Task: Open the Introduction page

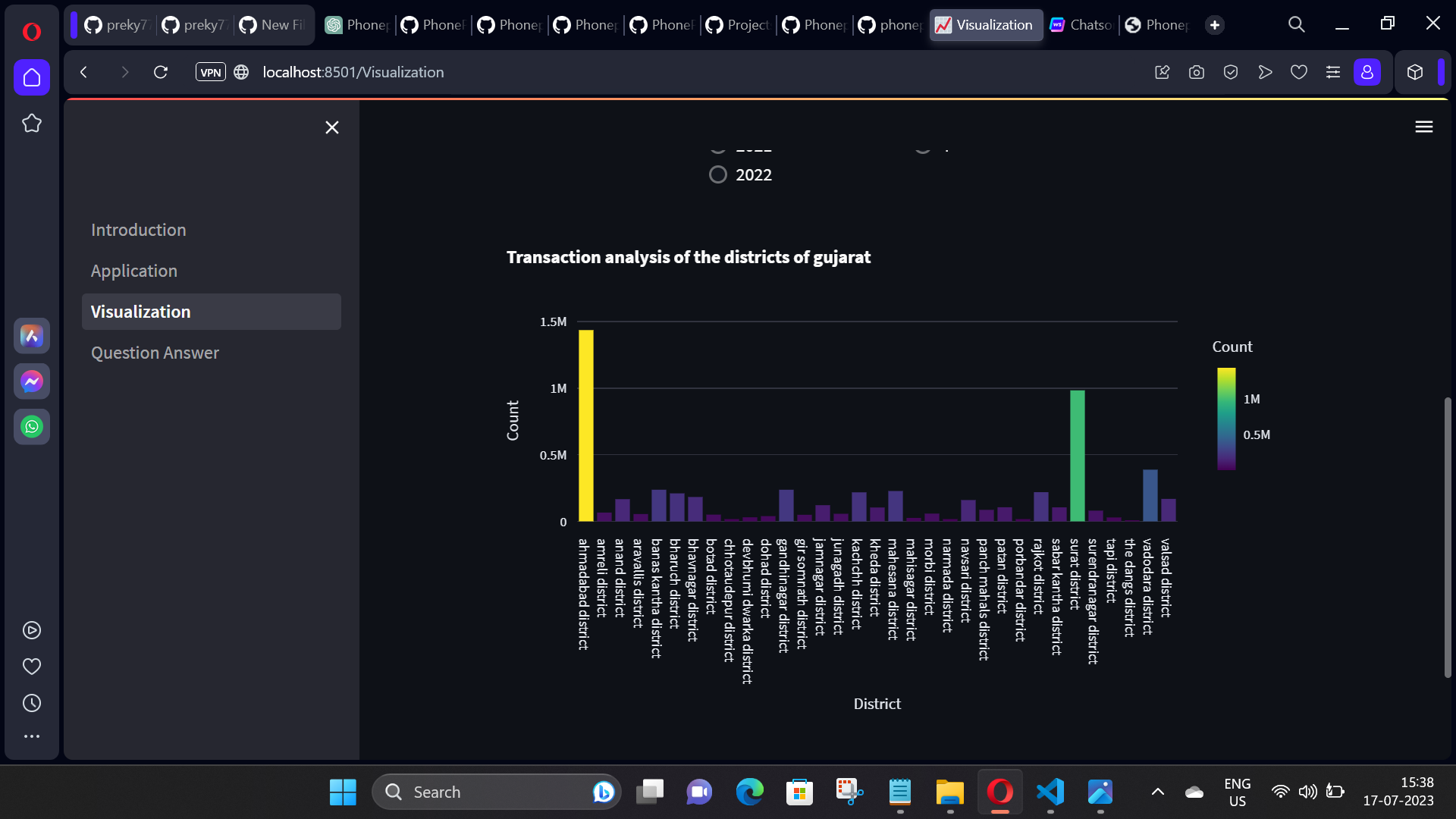Action: [x=139, y=230]
